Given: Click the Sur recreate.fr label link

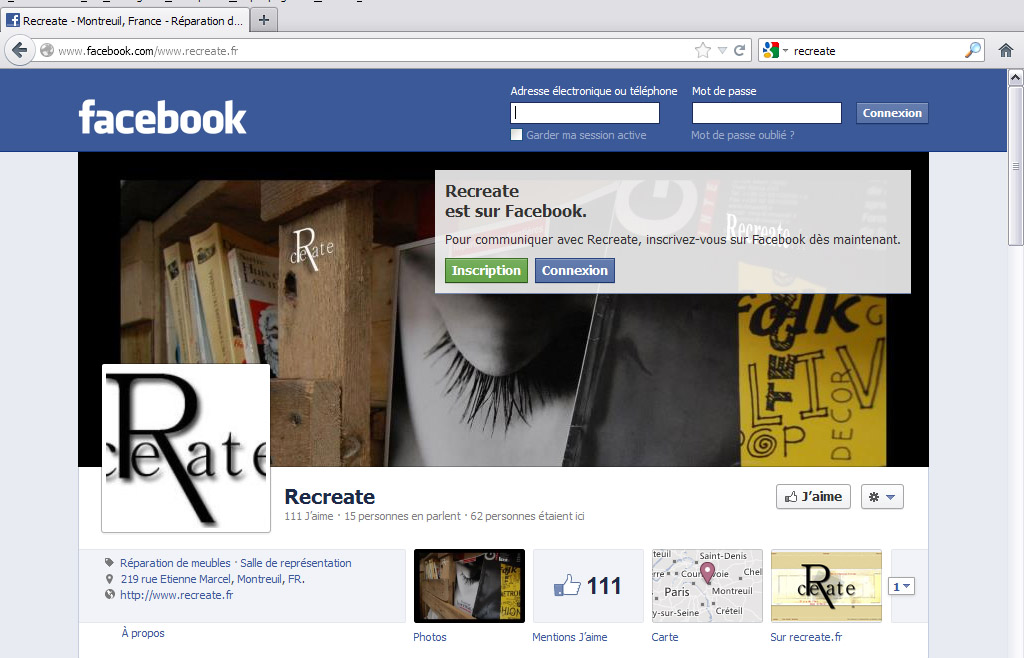Looking at the screenshot, I should coord(806,637).
